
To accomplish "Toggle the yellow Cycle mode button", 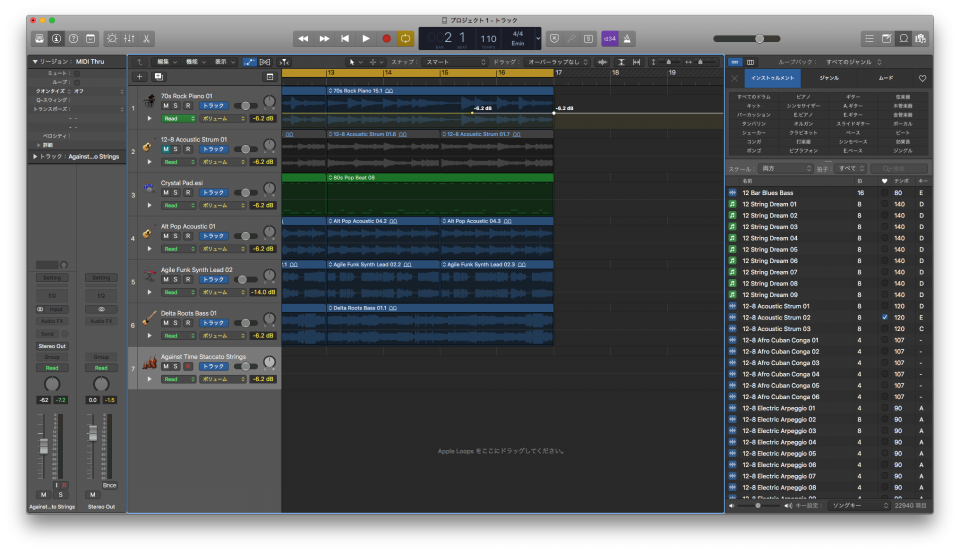I will (405, 39).
